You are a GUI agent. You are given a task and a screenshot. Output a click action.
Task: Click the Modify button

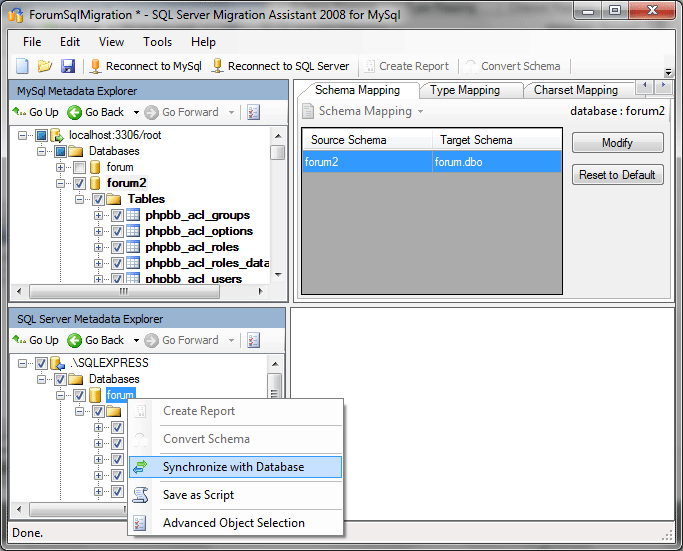pyautogui.click(x=617, y=143)
